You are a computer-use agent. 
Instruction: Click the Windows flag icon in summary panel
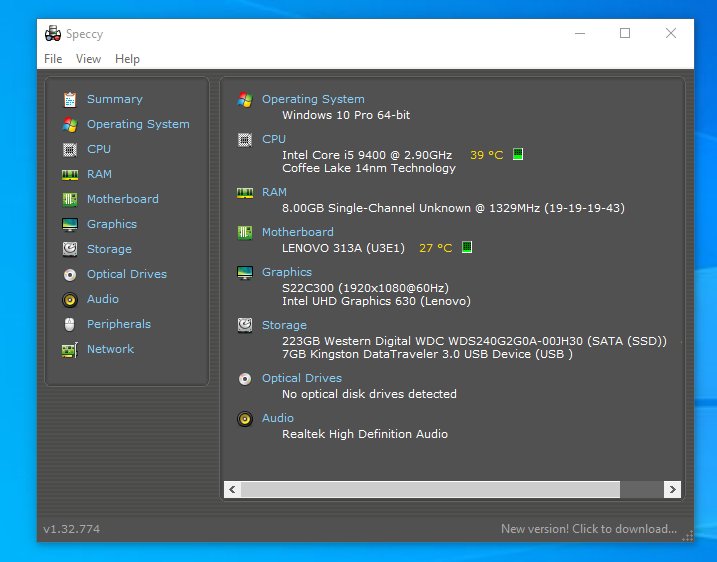(x=245, y=99)
